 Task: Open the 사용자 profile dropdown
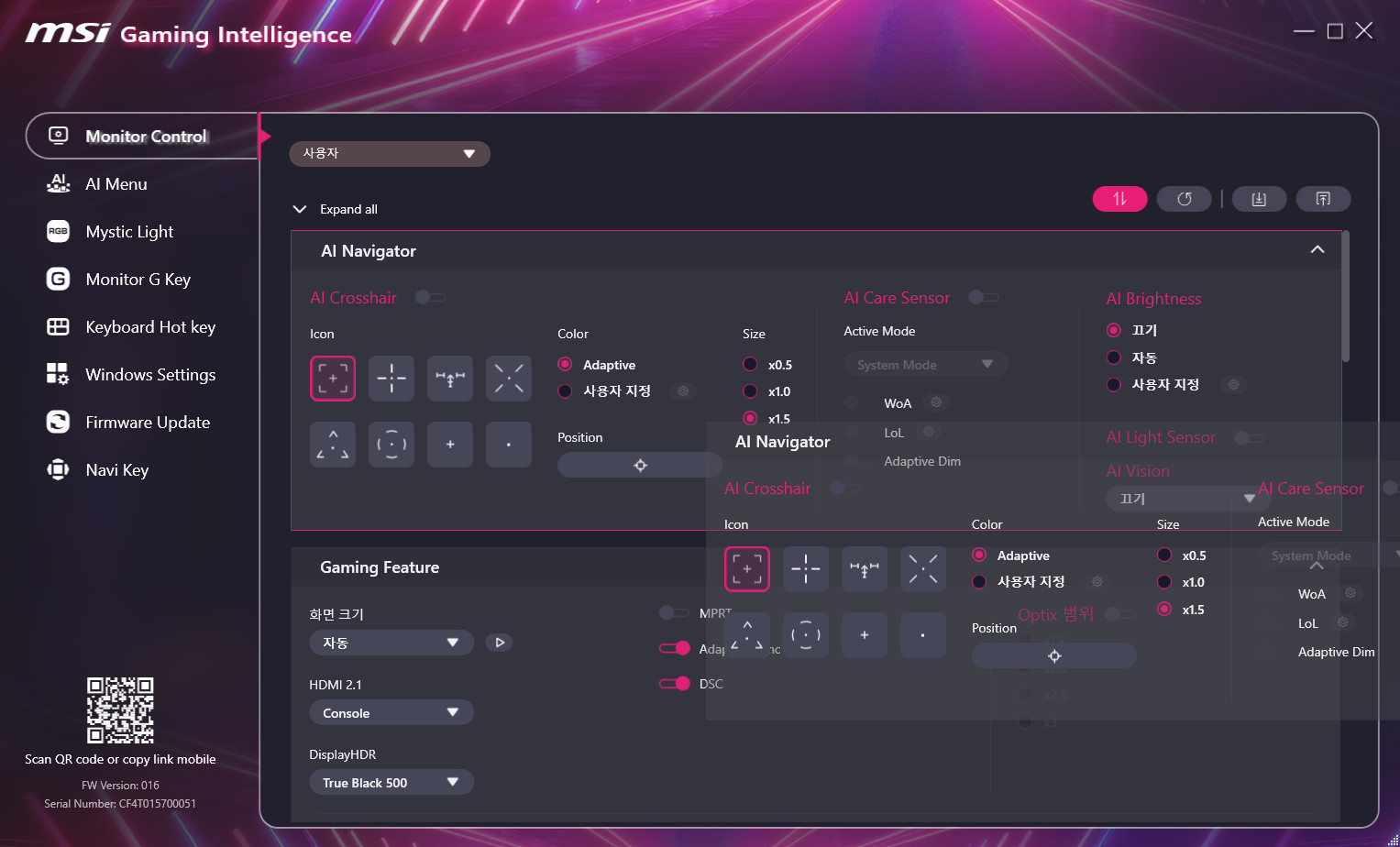tap(390, 154)
